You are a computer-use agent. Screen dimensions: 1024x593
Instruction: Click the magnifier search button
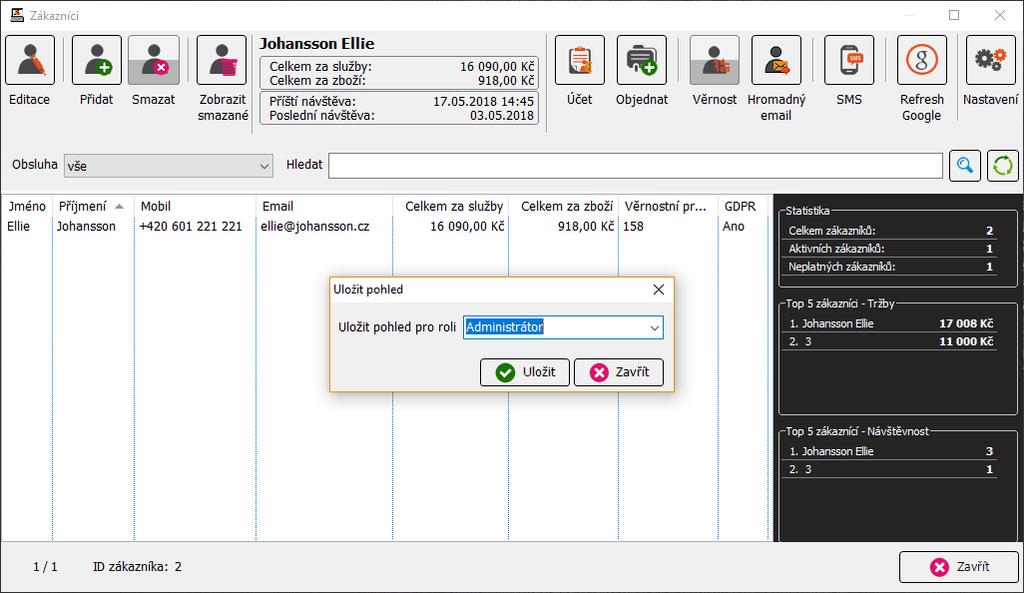(965, 165)
